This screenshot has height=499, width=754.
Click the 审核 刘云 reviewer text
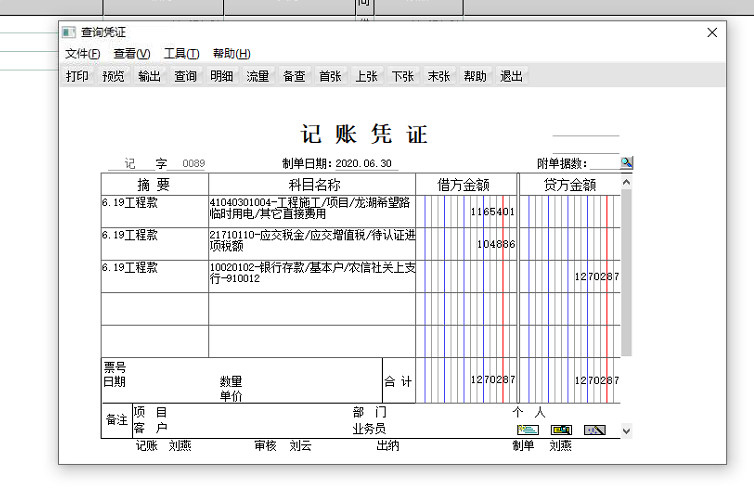click(283, 446)
